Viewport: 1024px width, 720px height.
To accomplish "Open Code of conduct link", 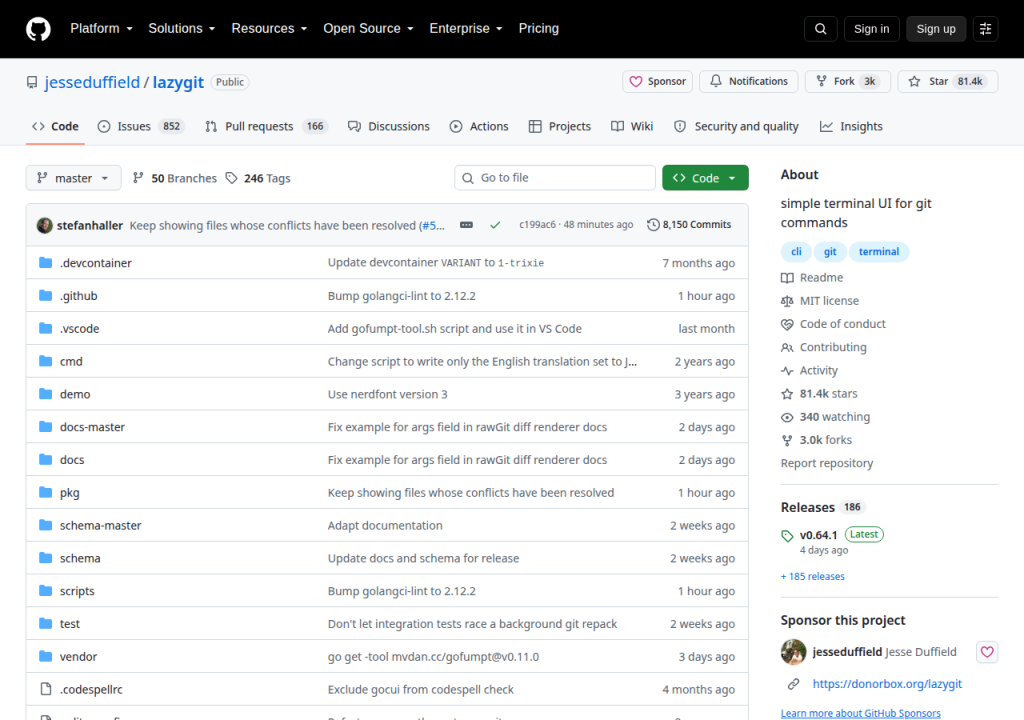I will point(833,324).
